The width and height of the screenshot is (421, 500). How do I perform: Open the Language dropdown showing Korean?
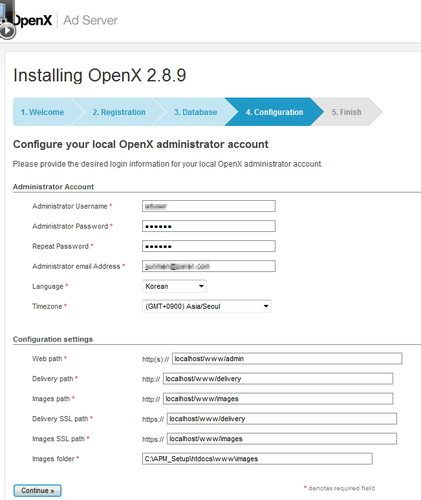point(174,286)
